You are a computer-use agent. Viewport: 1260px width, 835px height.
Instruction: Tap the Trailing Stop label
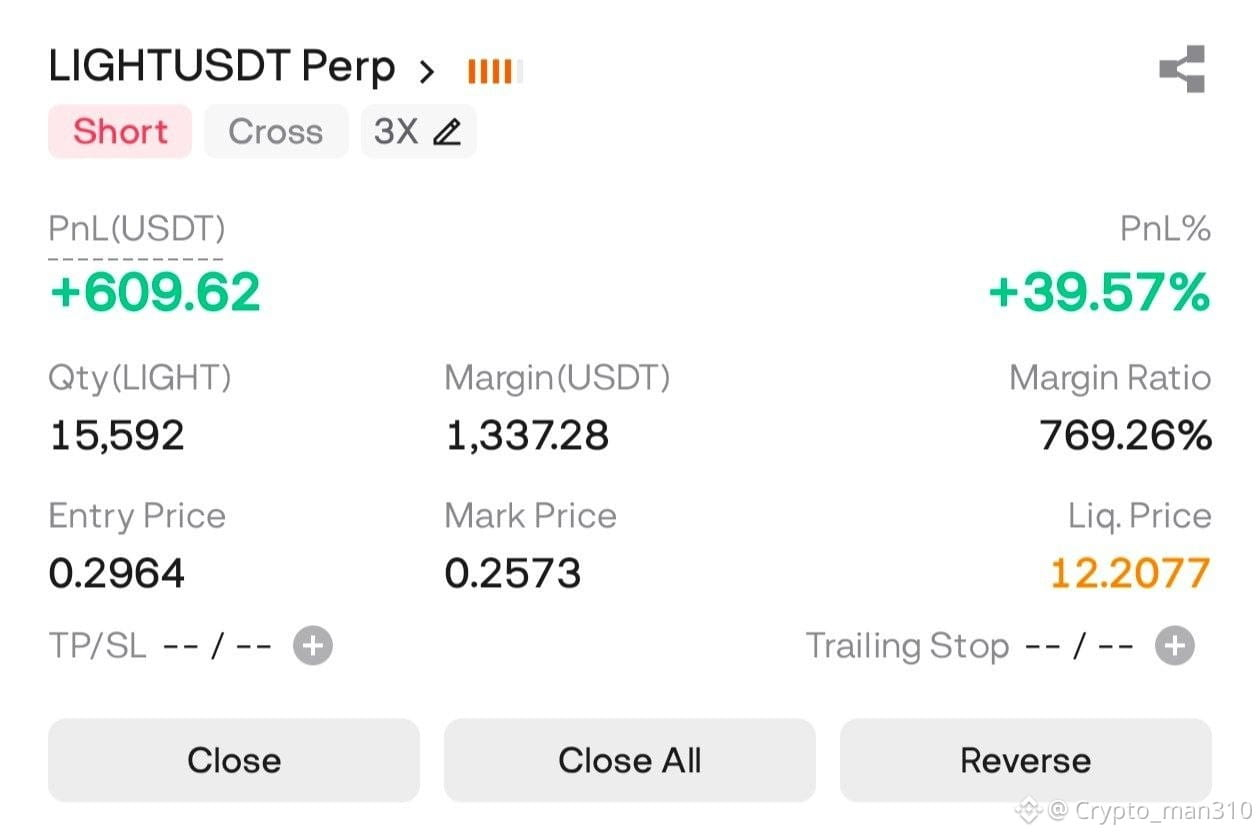coord(908,646)
